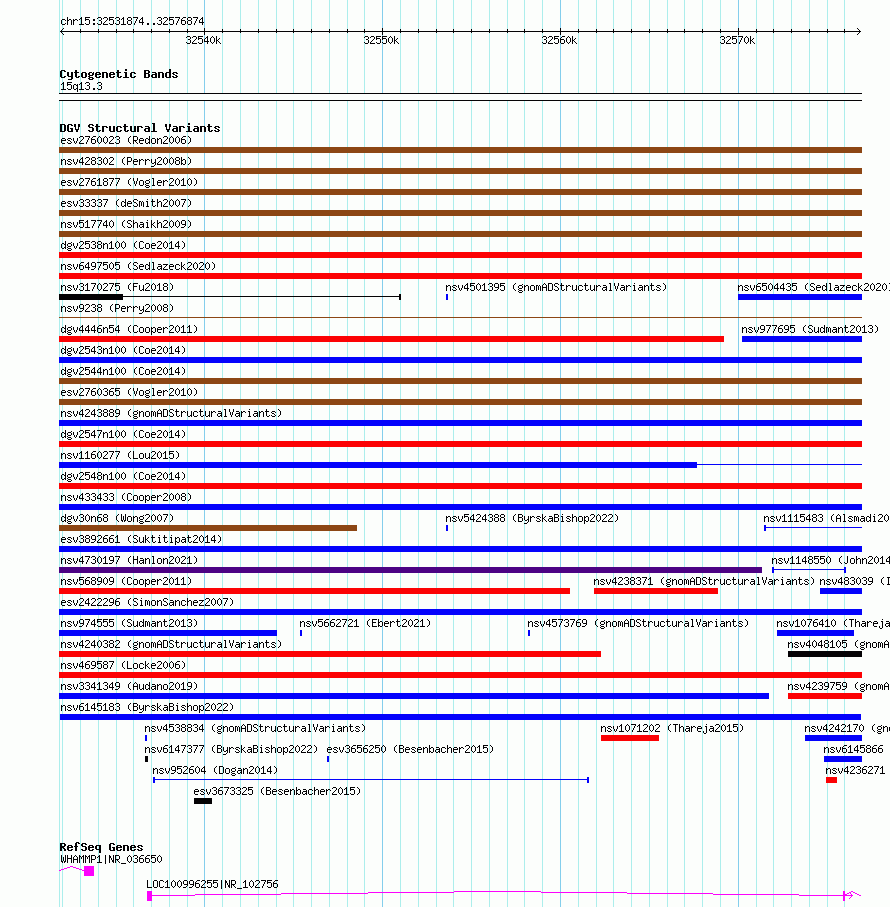Select the nsv5424388 (ByrskaBishop2022) marker

click(x=447, y=528)
